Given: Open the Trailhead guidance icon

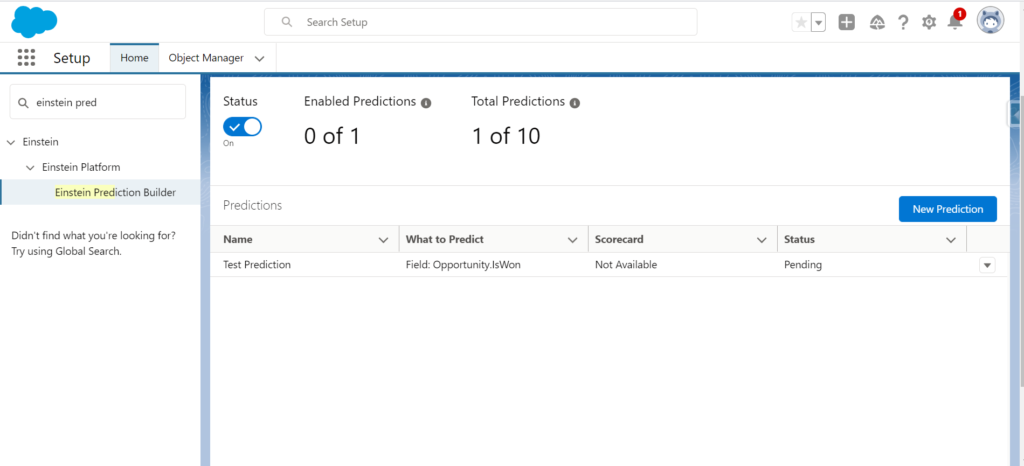Looking at the screenshot, I should 877,22.
